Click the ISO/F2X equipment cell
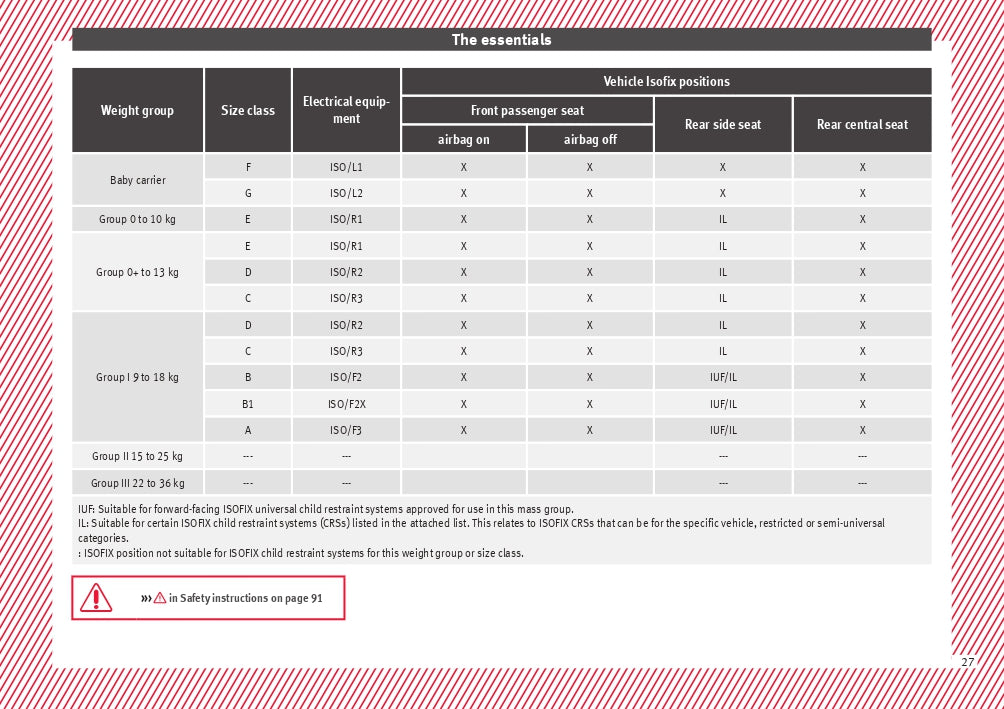Image resolution: width=1004 pixels, height=709 pixels. pyautogui.click(x=347, y=404)
